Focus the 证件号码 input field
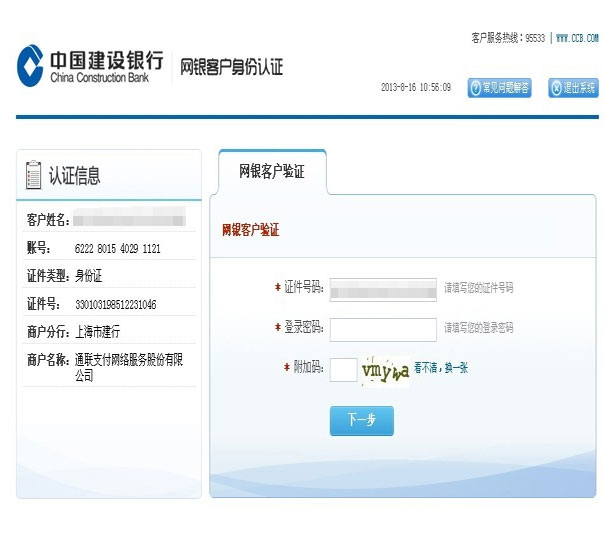Image resolution: width=610 pixels, height=560 pixels. (383, 290)
